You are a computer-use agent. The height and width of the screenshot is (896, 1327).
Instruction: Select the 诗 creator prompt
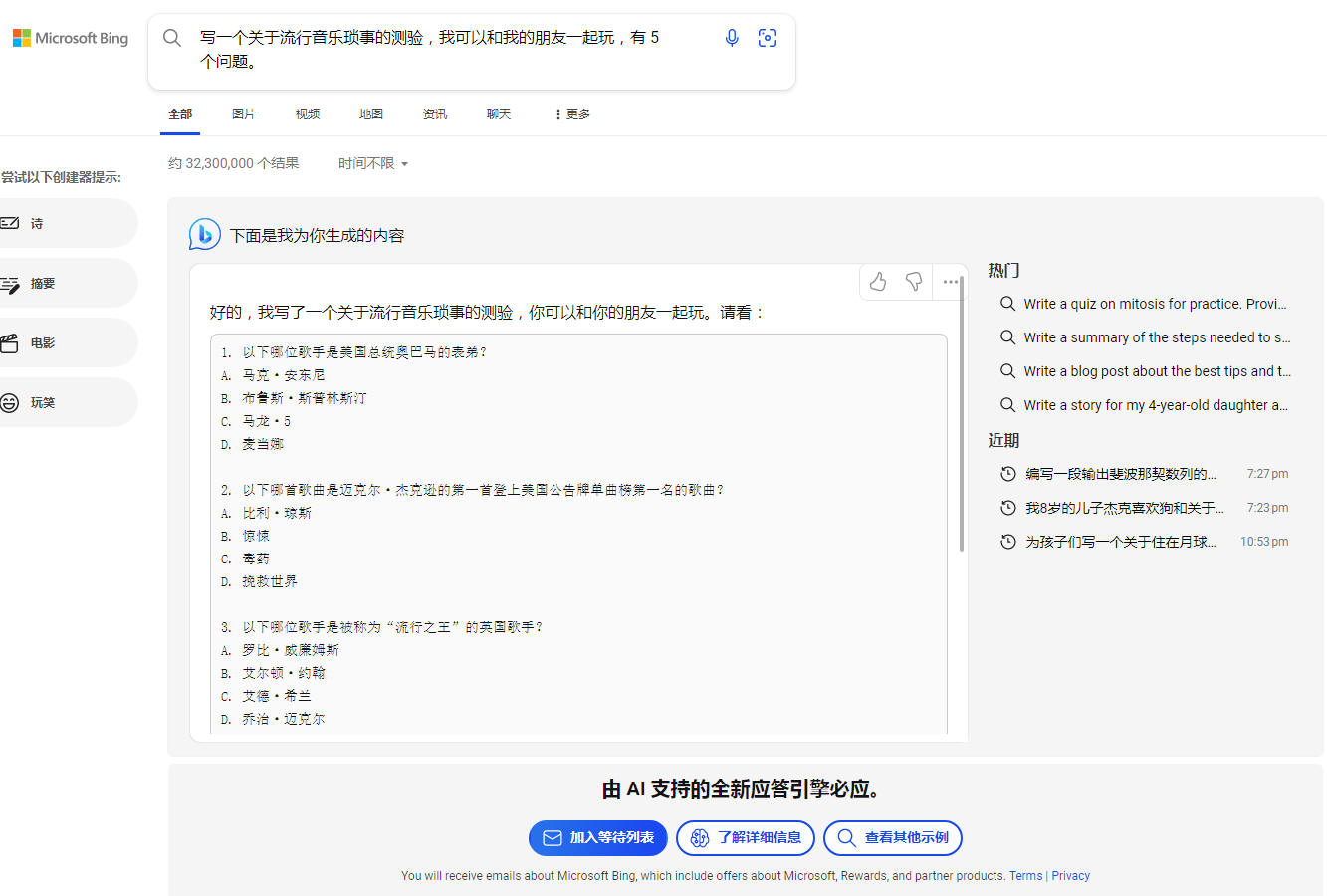[x=68, y=223]
